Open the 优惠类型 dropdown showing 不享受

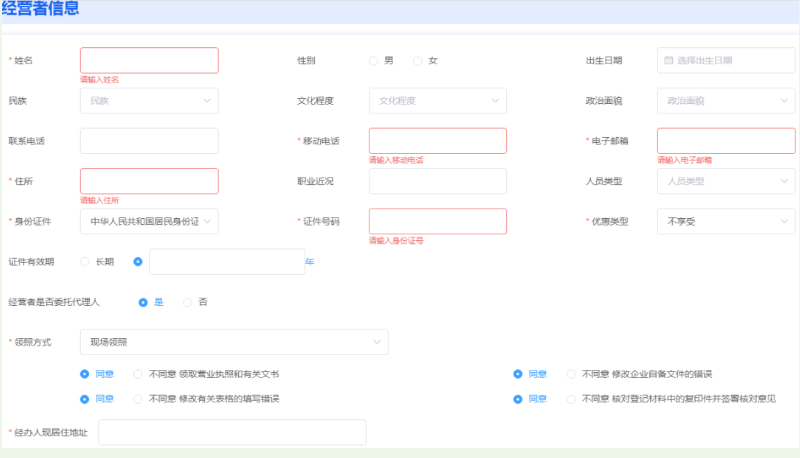point(726,221)
